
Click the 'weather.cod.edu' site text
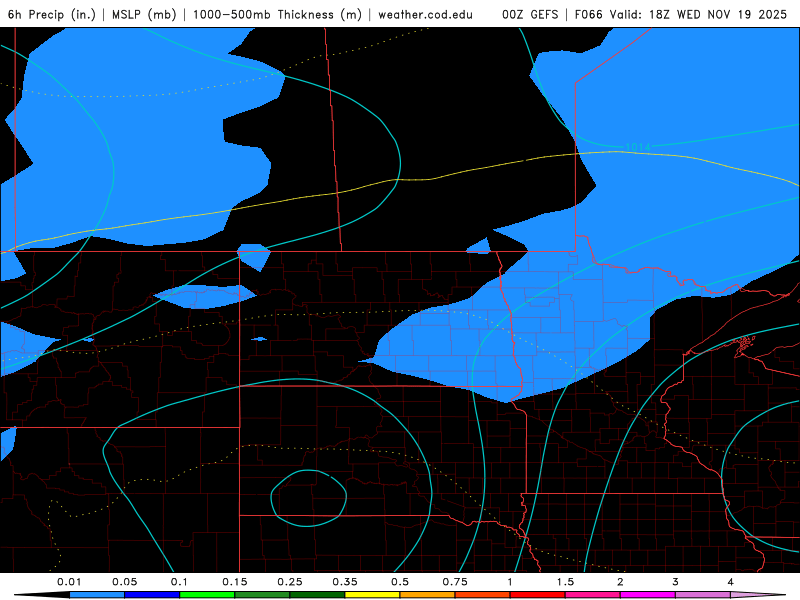[426, 14]
